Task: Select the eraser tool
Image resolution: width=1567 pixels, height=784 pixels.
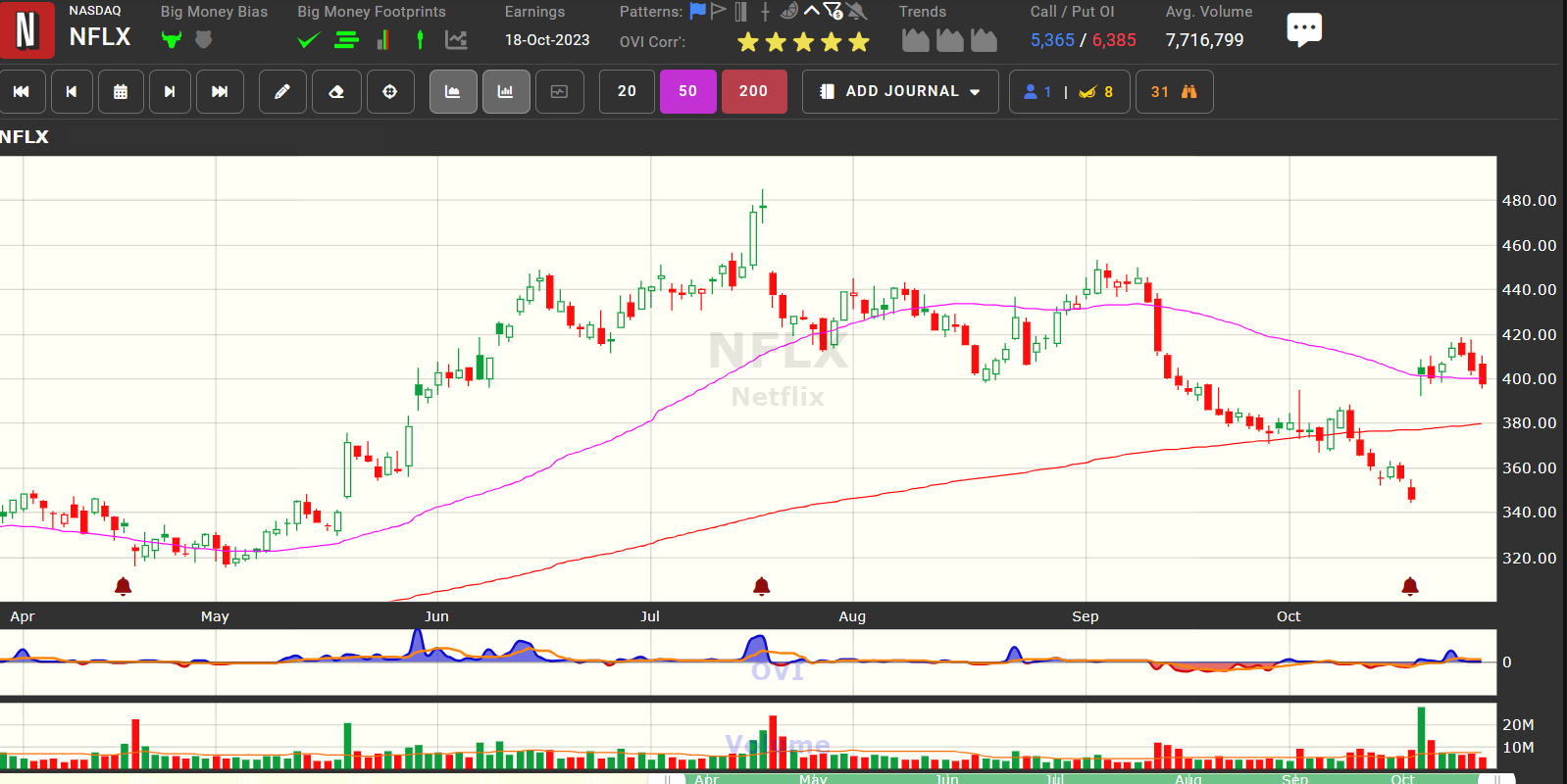Action: click(336, 92)
